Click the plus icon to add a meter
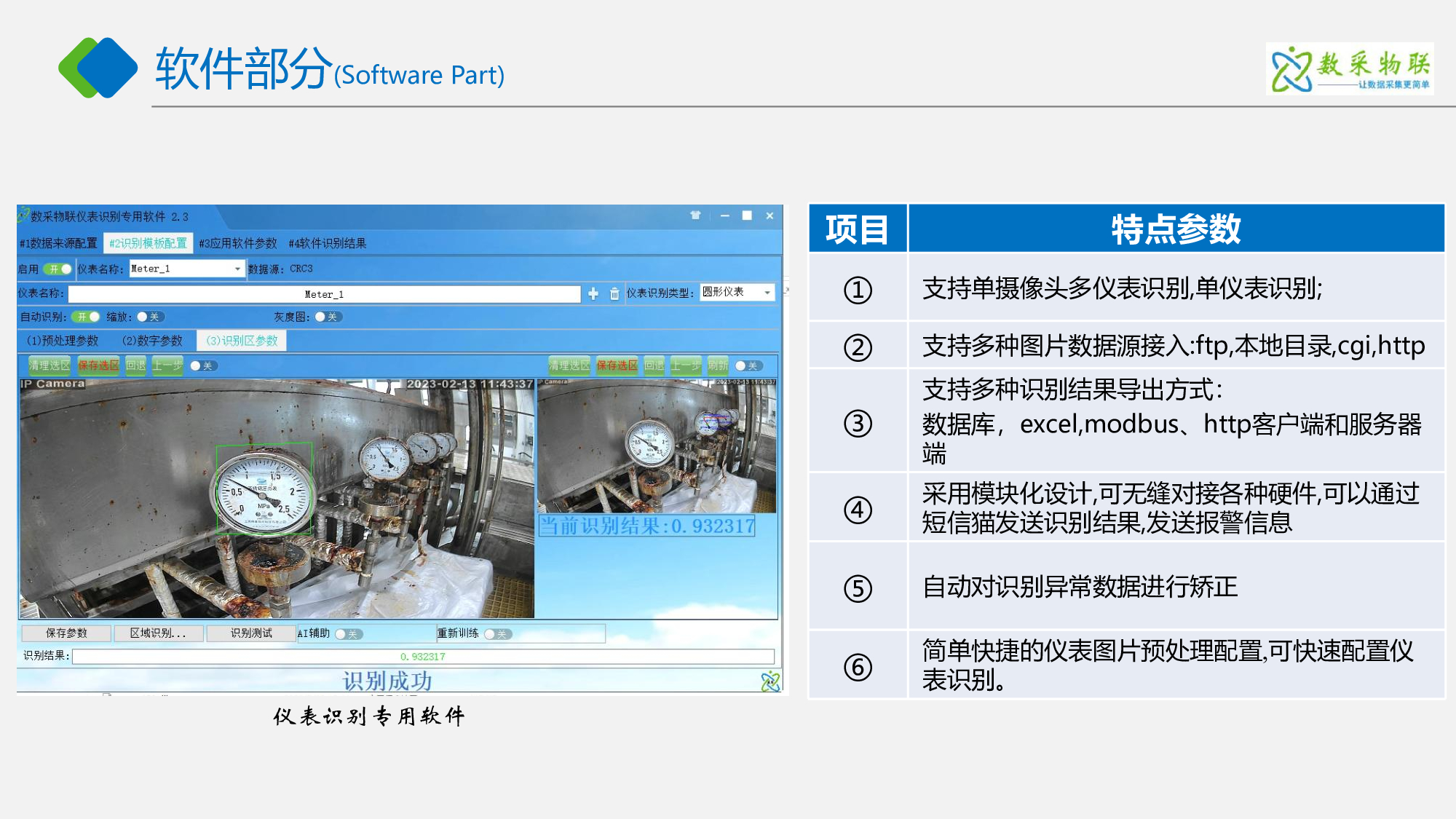The width and height of the screenshot is (1456, 819). (x=593, y=293)
